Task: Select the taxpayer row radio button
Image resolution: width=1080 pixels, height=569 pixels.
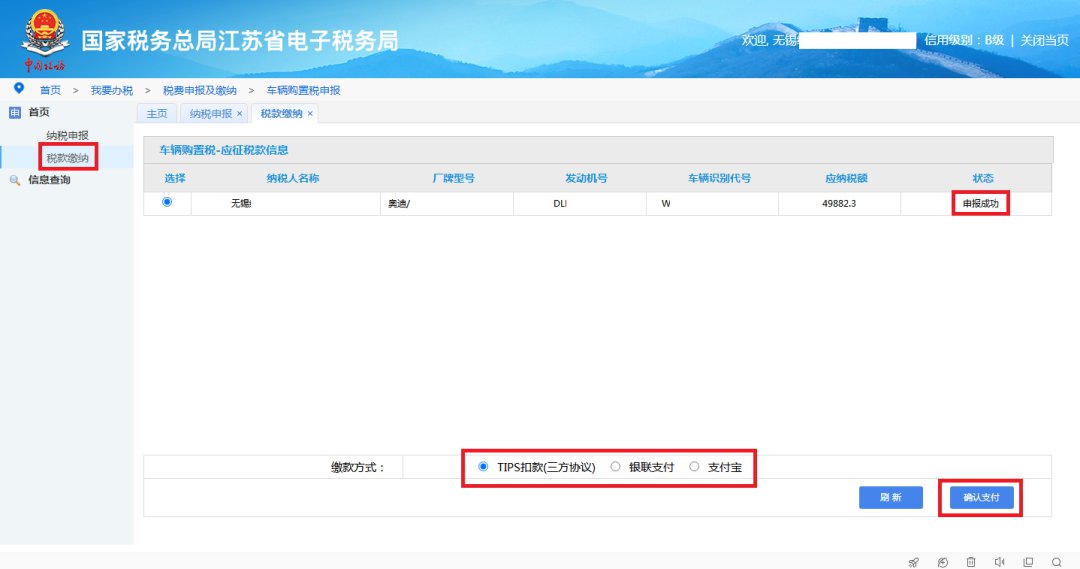Action: tap(167, 202)
